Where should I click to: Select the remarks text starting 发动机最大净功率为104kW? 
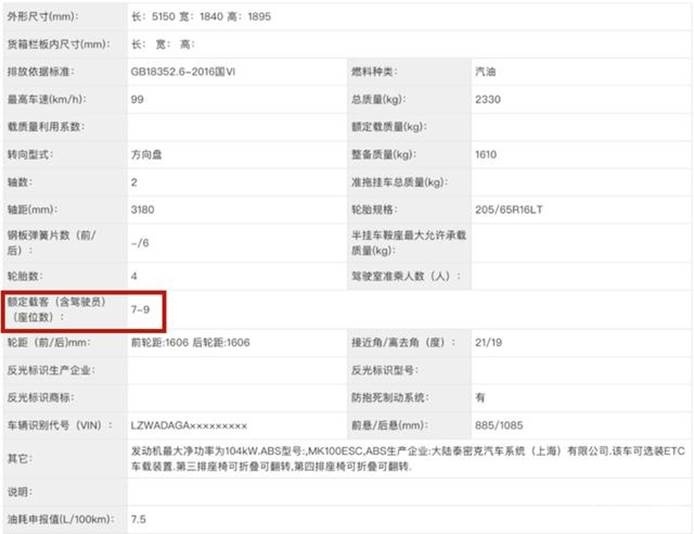[408, 458]
